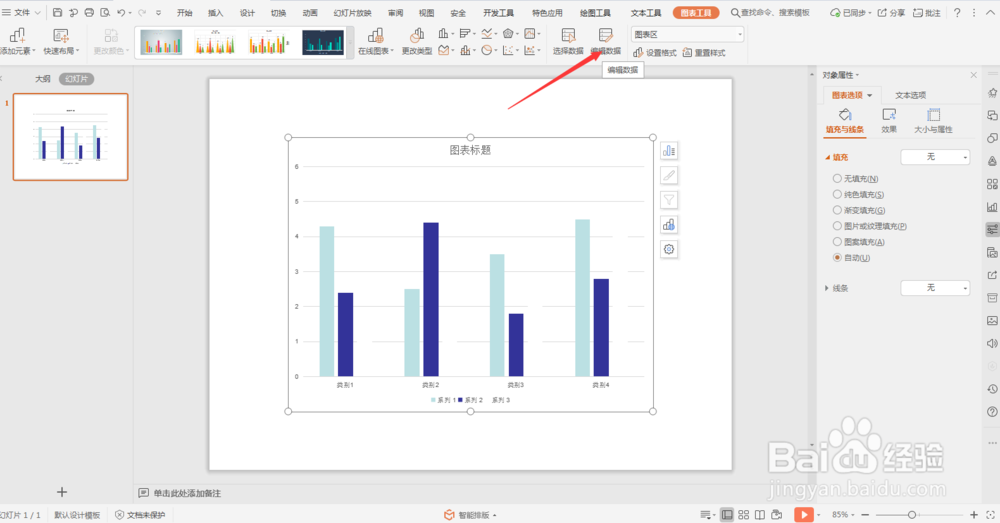1000x523 pixels.
Task: Open zoom percentage 85% dropdown
Action: (843, 515)
